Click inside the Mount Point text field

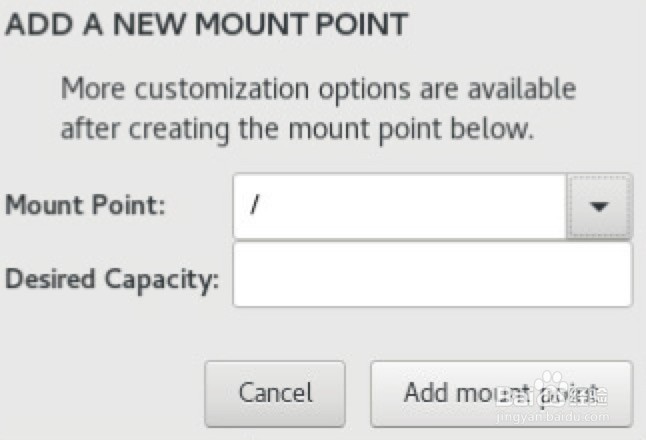point(400,207)
